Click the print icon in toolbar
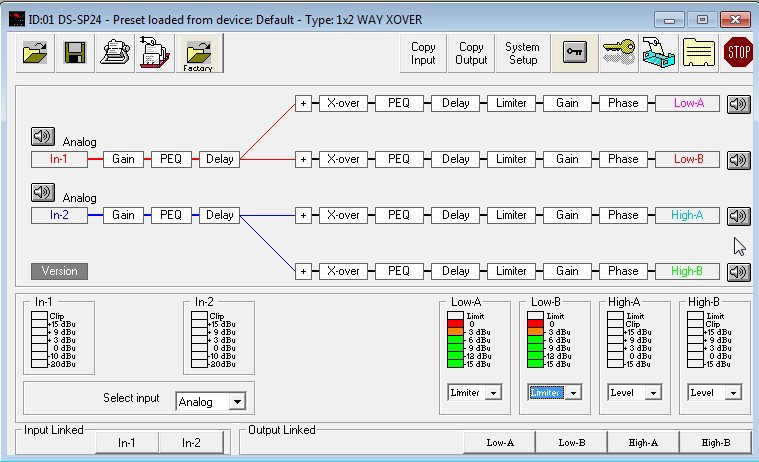This screenshot has width=759, height=462. (115, 53)
